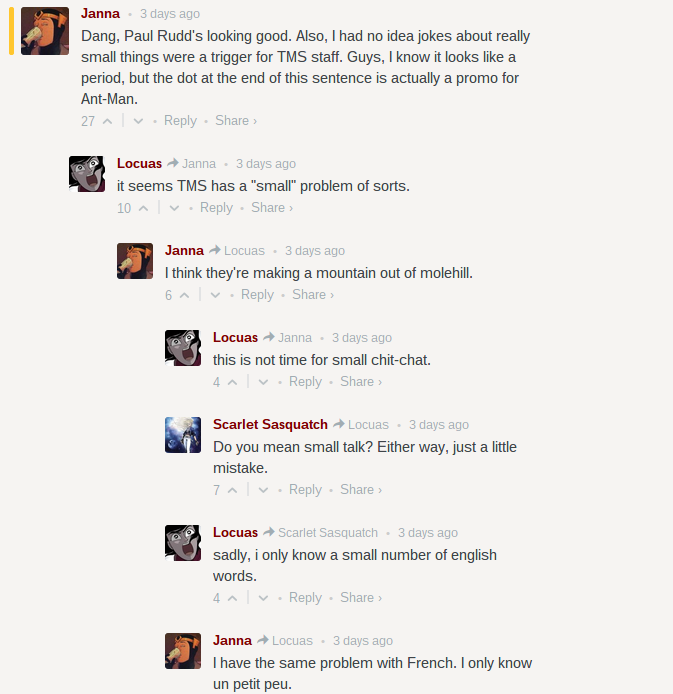673x694 pixels.
Task: Downvote Janna's Paul Rudd comment
Action: coord(138,121)
